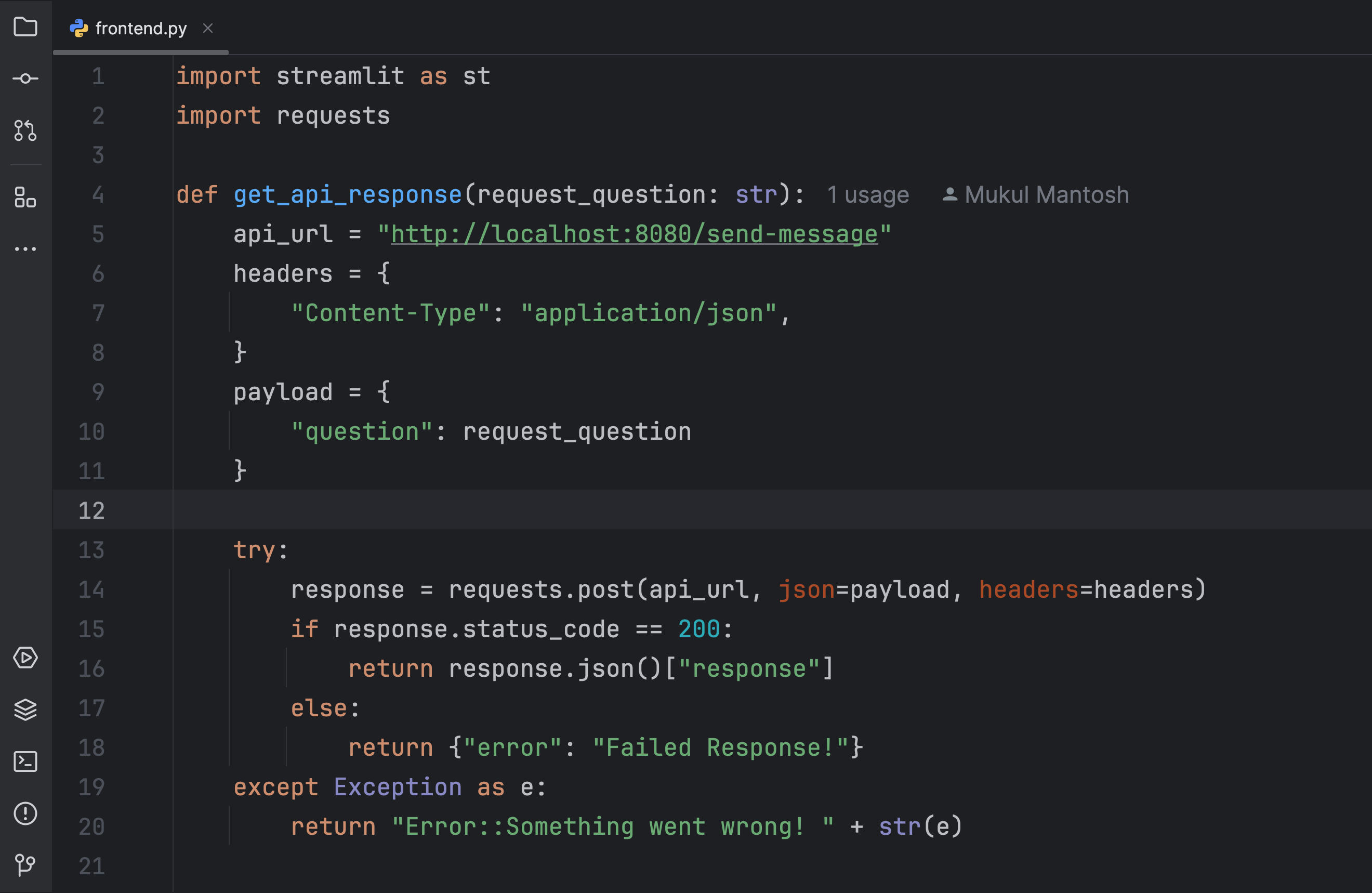Open the Version Control branches panel
The height and width of the screenshot is (893, 1372).
pyautogui.click(x=25, y=865)
